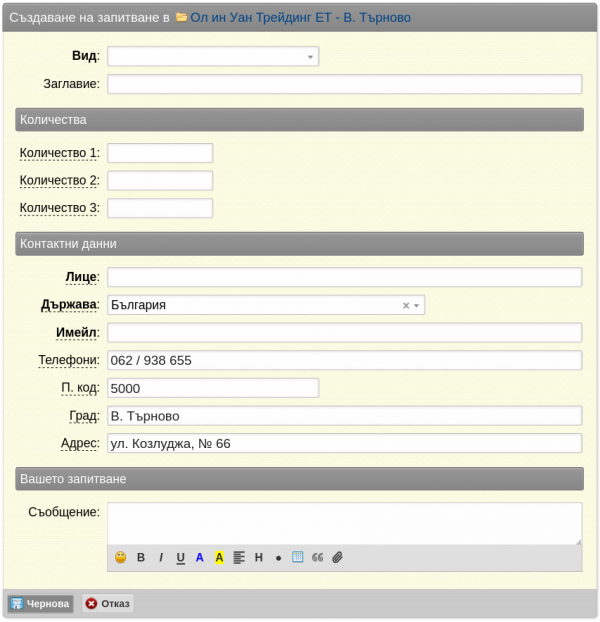Screen dimensions: 600x622
Task: Insert a table into the message
Action: [297, 558]
